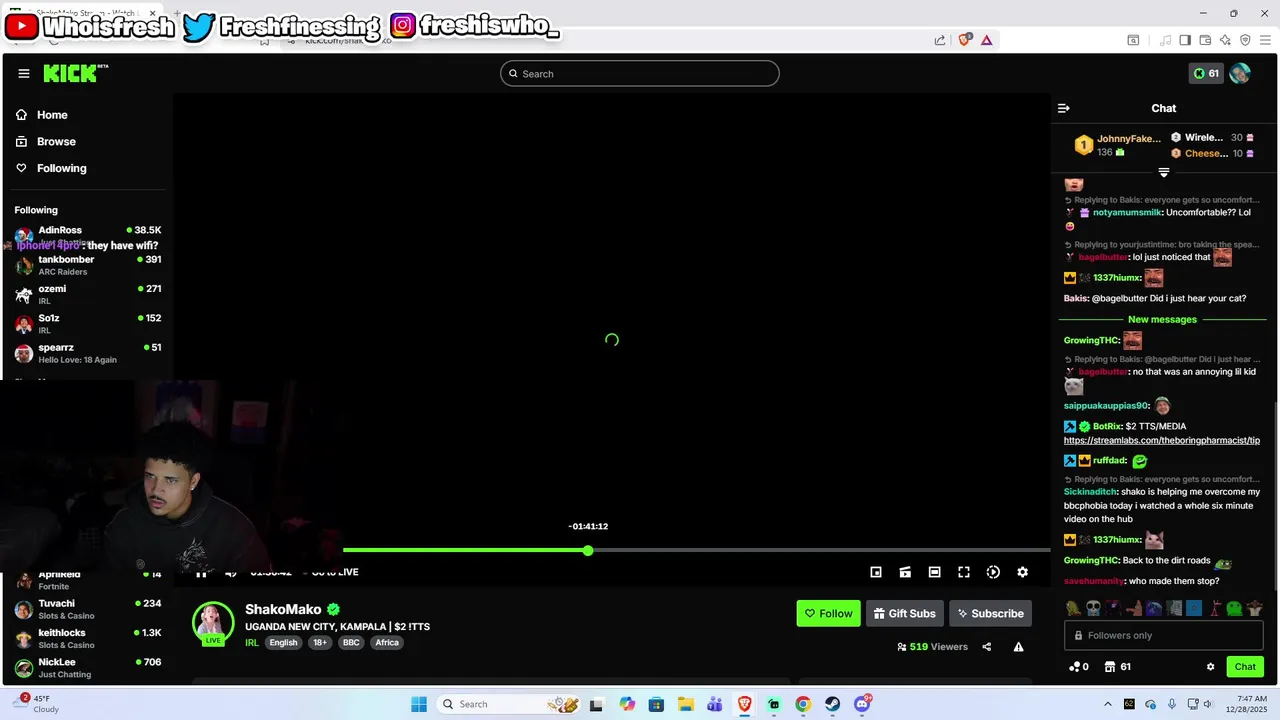Open NickLee channel in sidebar
This screenshot has width=1280, height=720.
87,668
